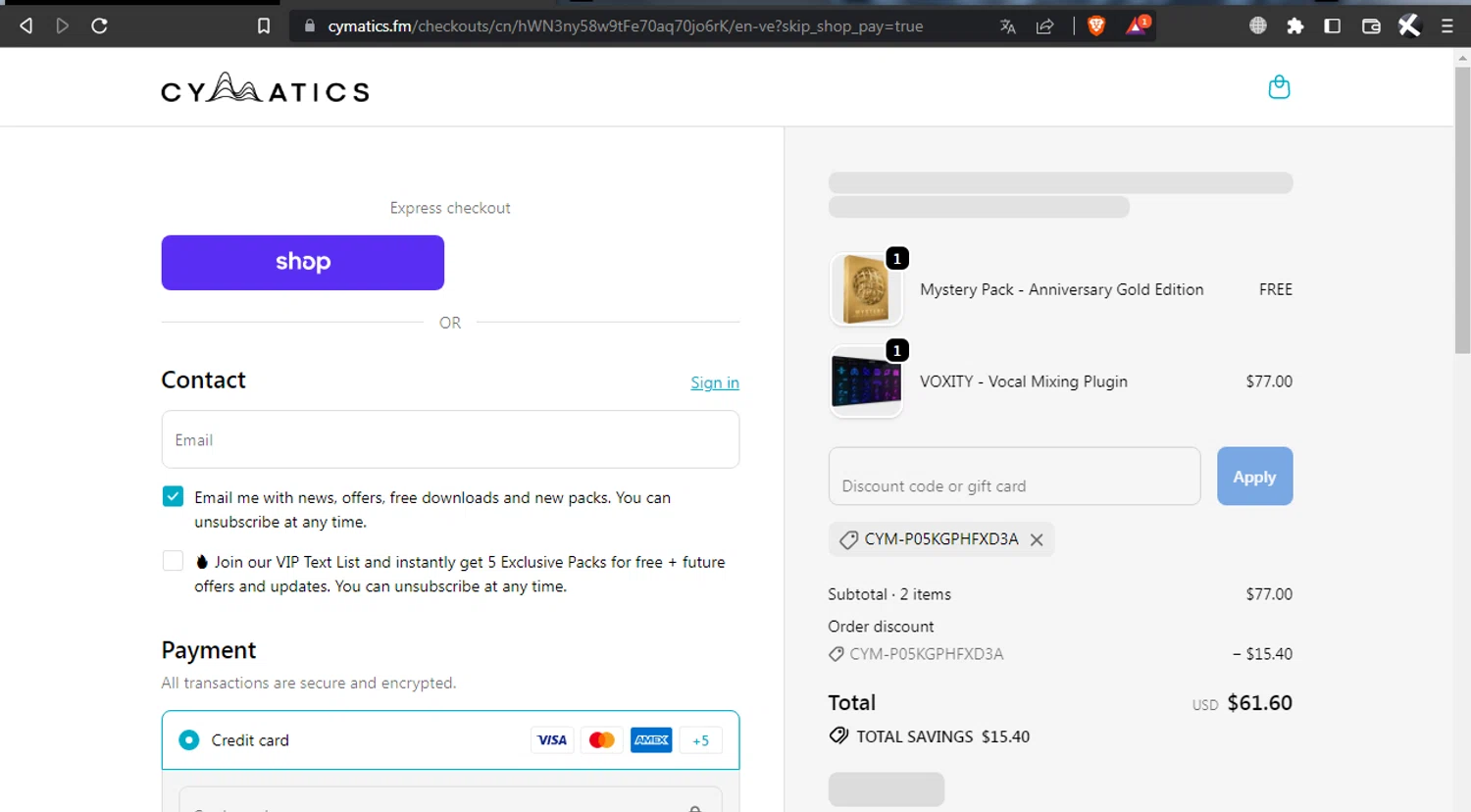The image size is (1471, 812).
Task: Click the Cymatics logo
Action: click(x=265, y=88)
